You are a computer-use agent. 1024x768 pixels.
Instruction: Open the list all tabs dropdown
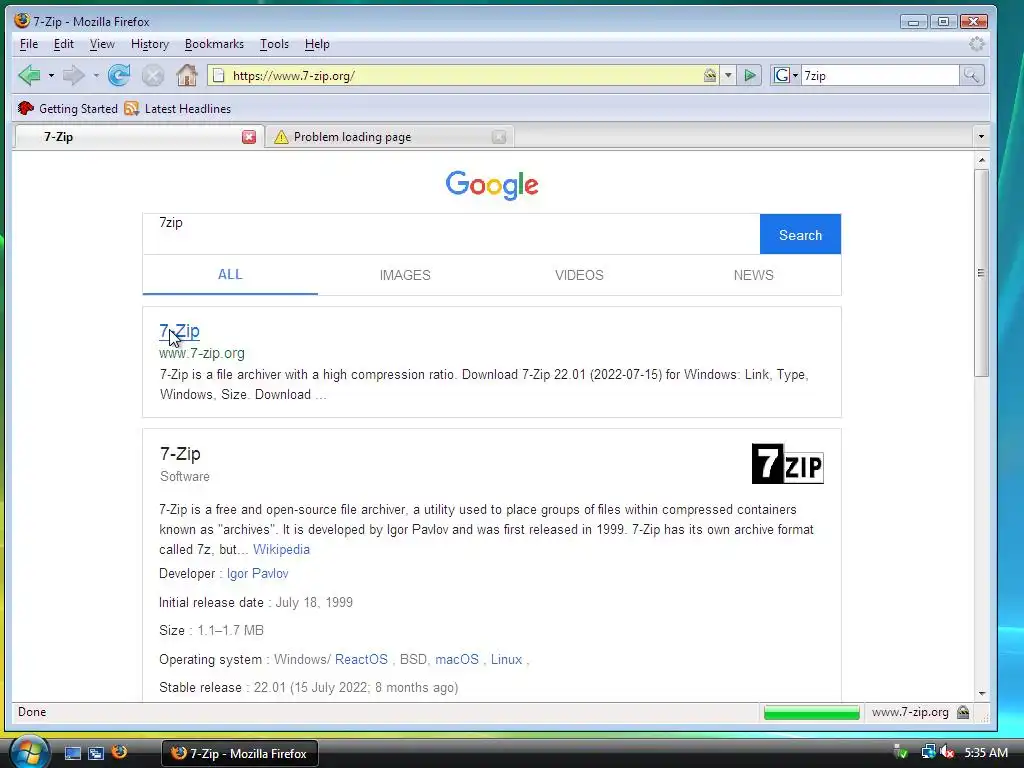tap(981, 136)
